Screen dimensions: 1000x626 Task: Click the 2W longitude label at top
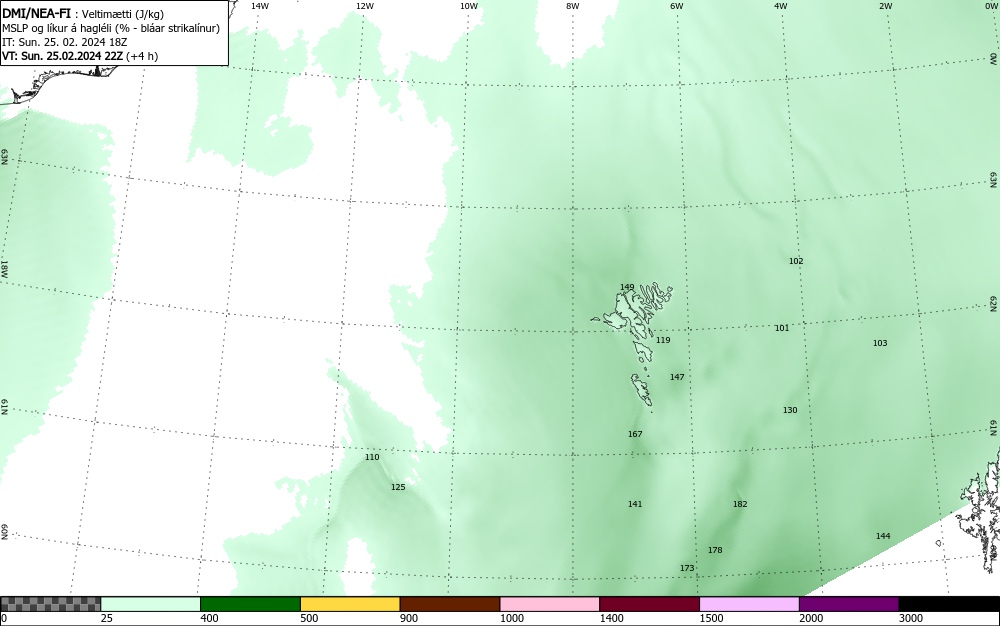click(x=885, y=6)
